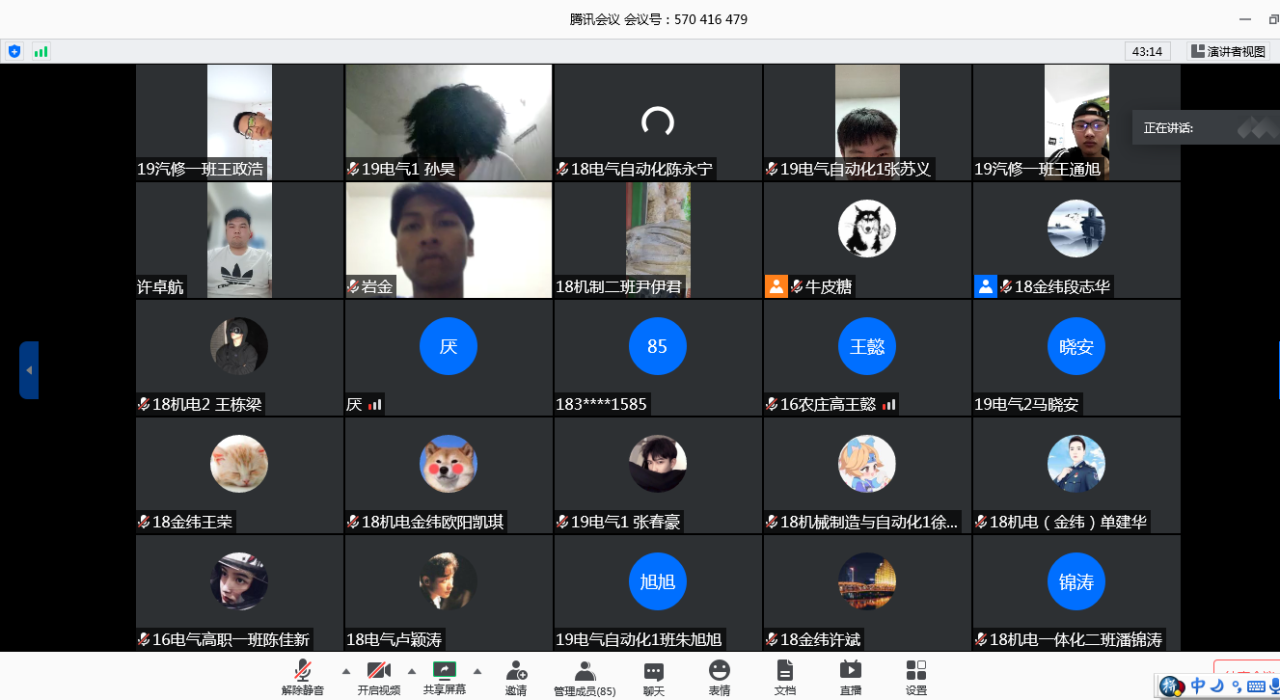
Task: Open the 表情 emoji reactions
Action: click(719, 677)
